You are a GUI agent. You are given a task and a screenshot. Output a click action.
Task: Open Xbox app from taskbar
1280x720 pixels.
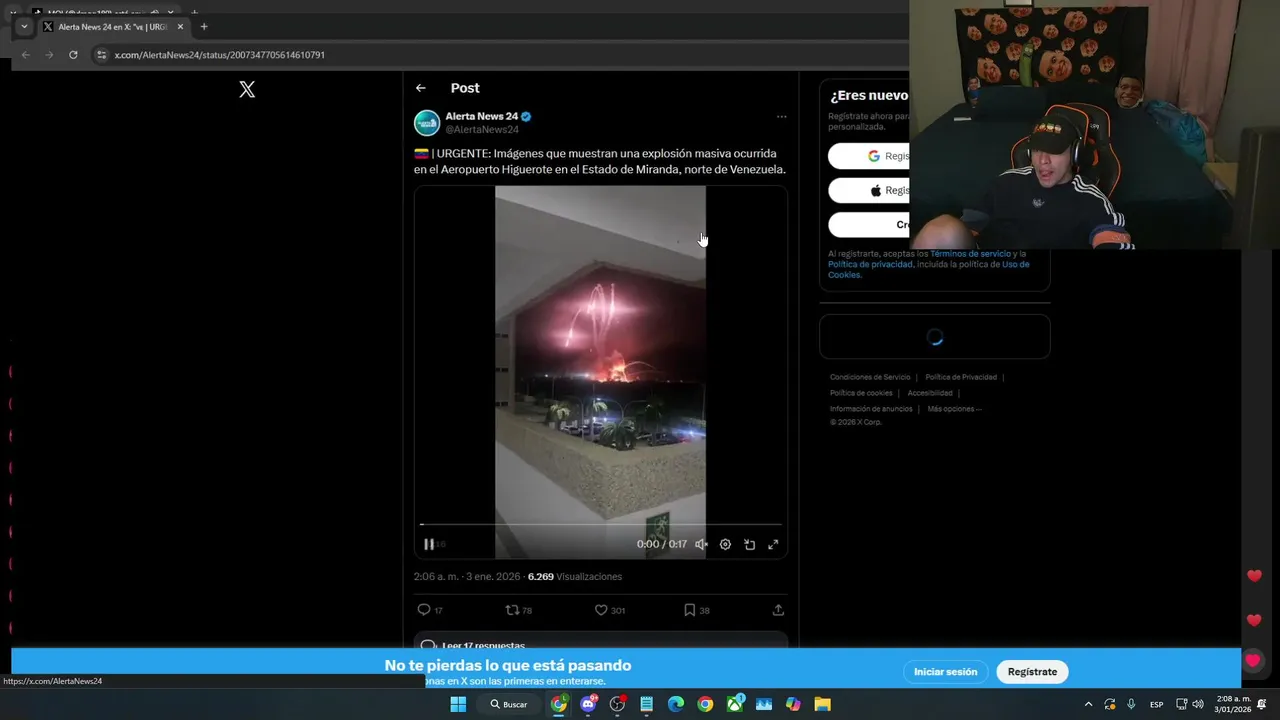click(735, 704)
